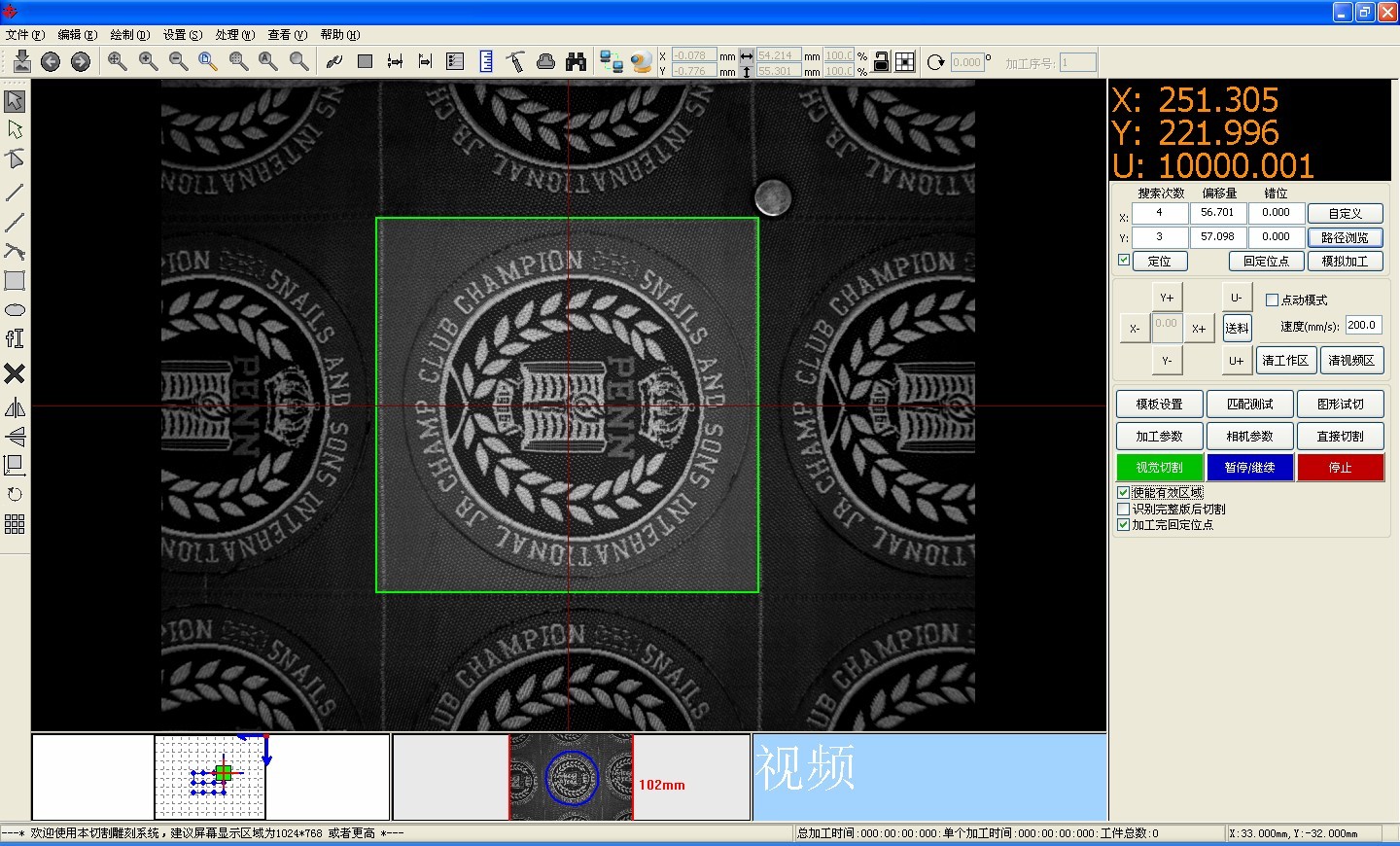The height and width of the screenshot is (846, 1400).
Task: Click the 相机参数 button
Action: (1249, 437)
